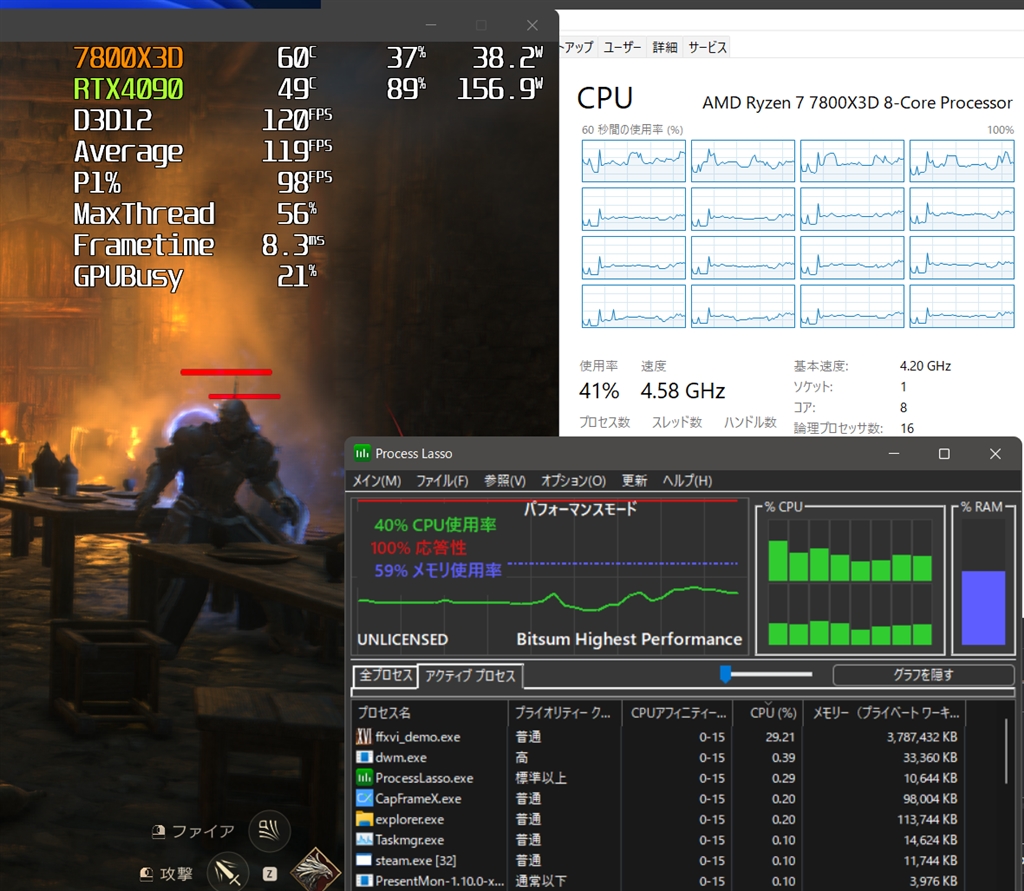Click the Frametime overlay label
This screenshot has width=1024, height=891.
click(144, 246)
